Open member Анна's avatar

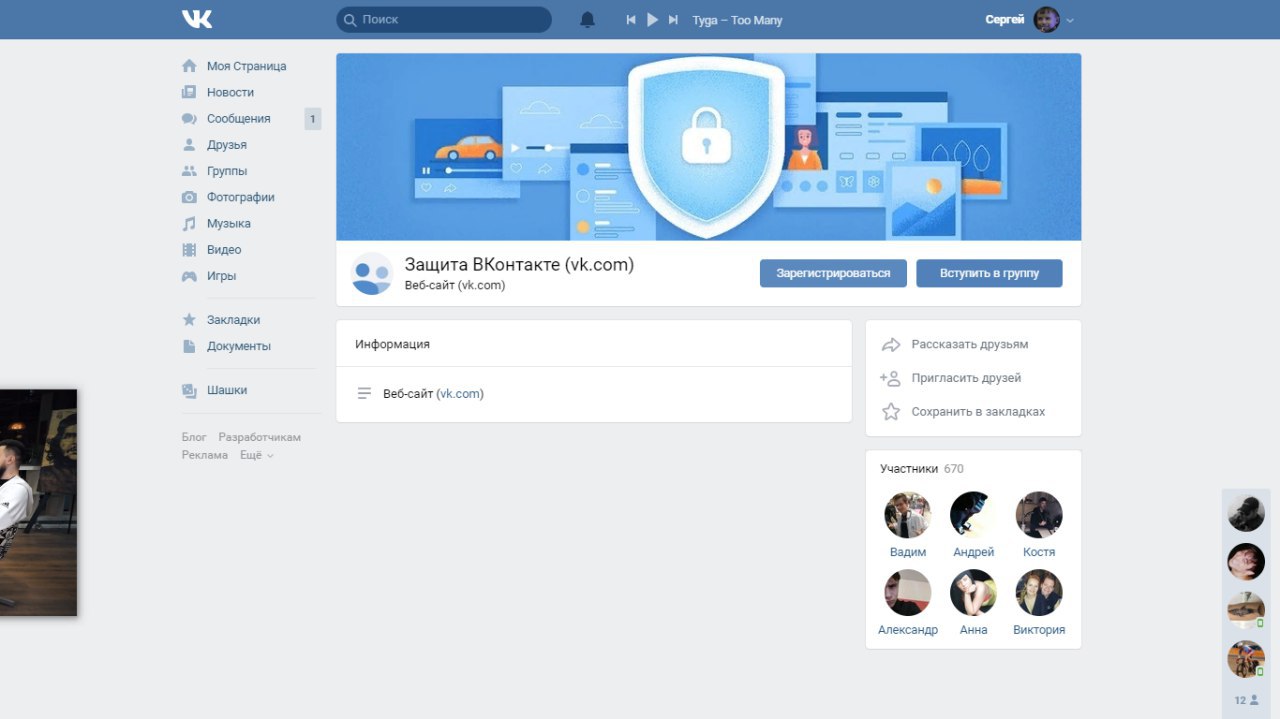pyautogui.click(x=973, y=593)
